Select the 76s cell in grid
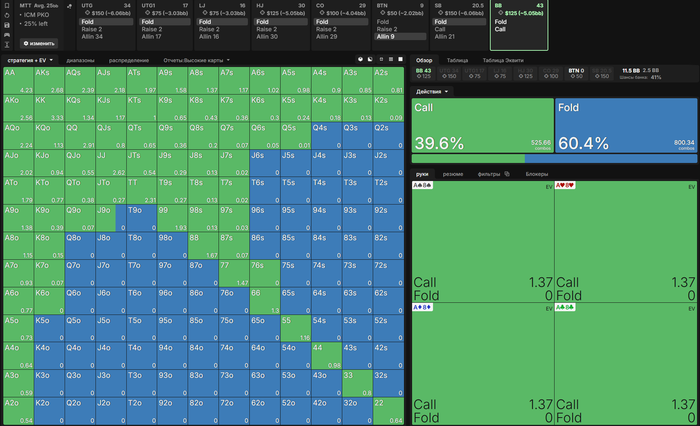 coord(265,273)
